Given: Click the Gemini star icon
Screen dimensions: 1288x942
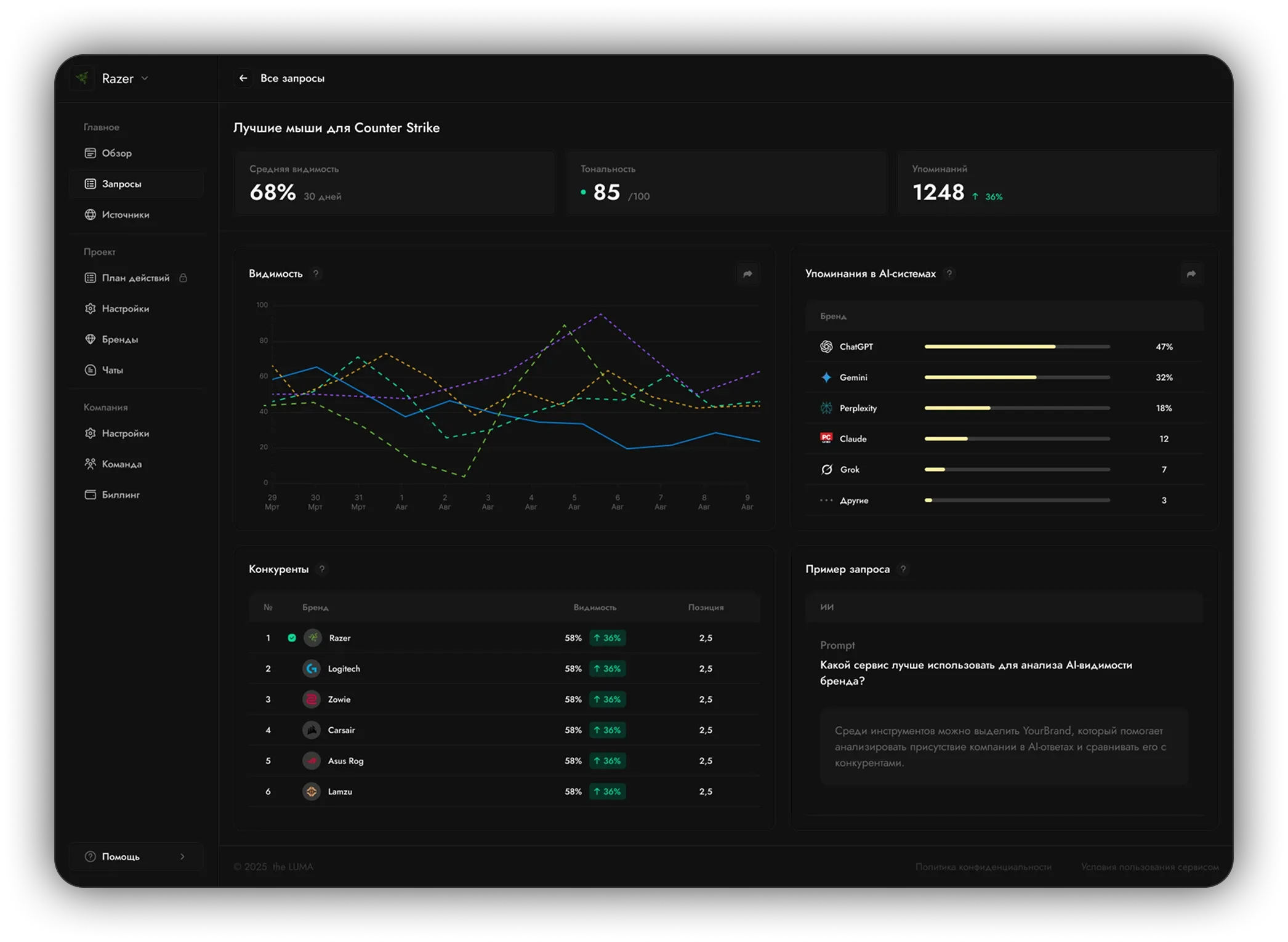Looking at the screenshot, I should pos(826,377).
